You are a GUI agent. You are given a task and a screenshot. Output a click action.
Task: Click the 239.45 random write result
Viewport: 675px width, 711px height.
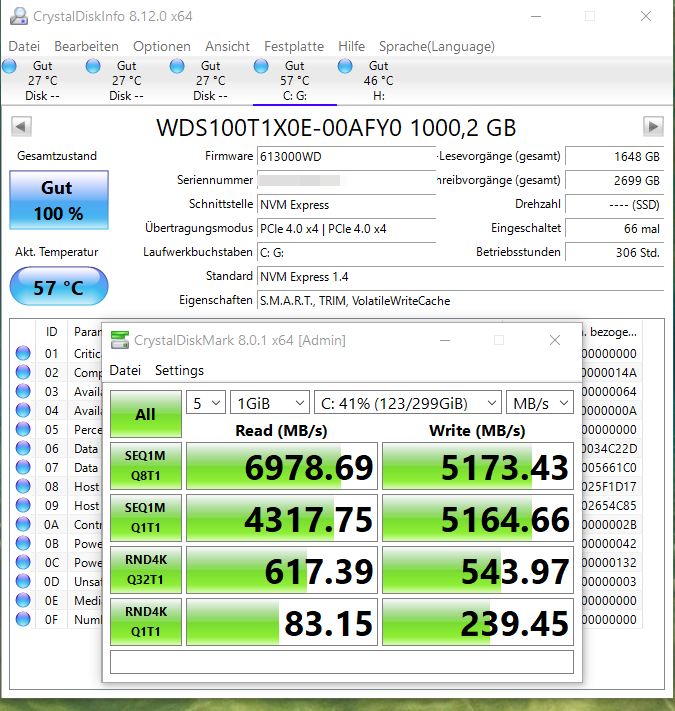tap(478, 622)
